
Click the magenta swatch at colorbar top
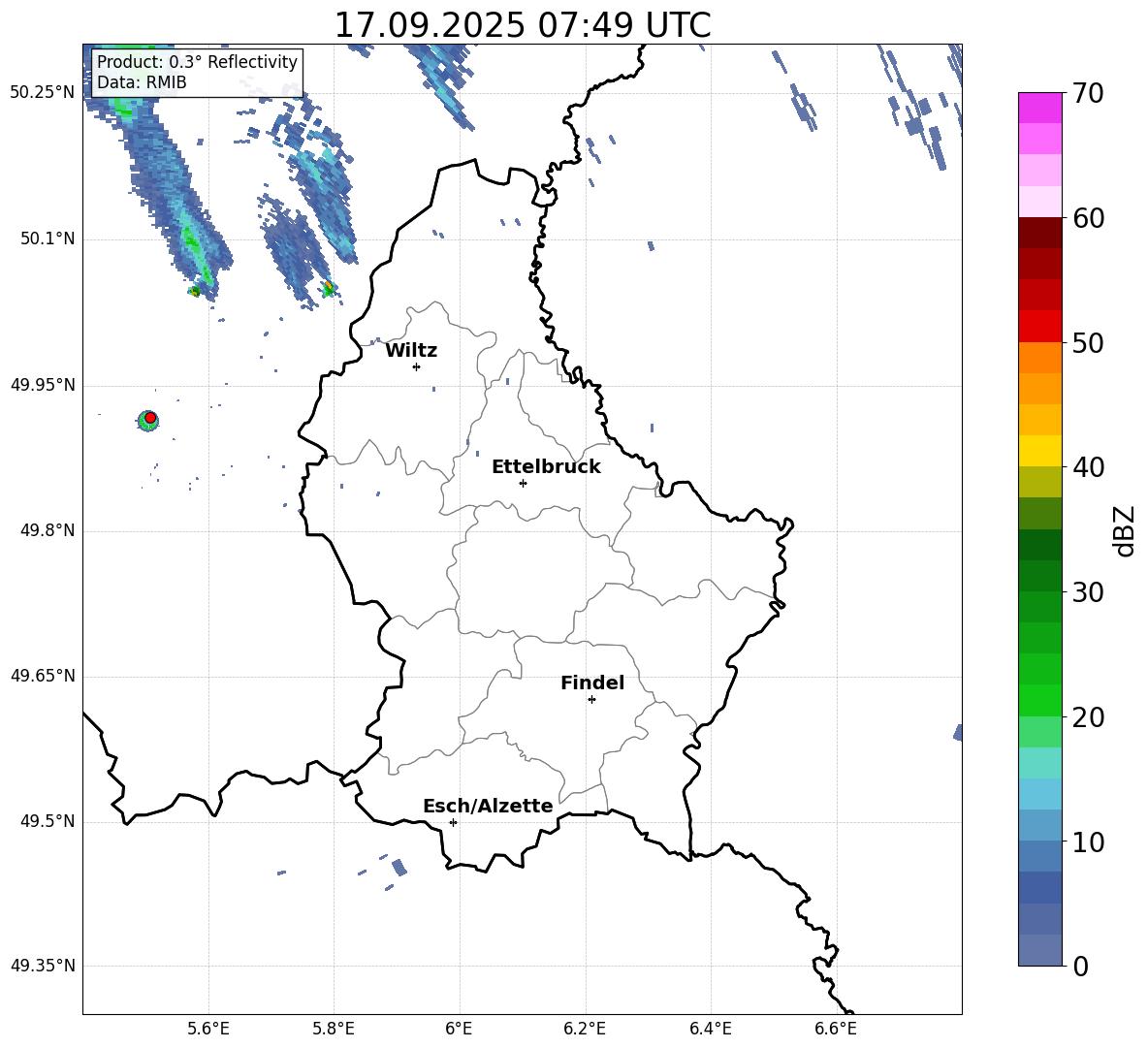[1039, 108]
